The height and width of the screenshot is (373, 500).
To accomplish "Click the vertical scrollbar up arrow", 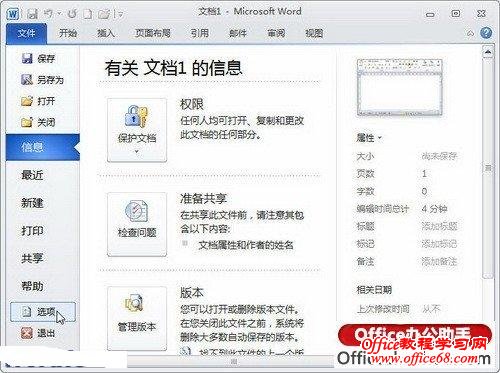I will tap(488, 52).
